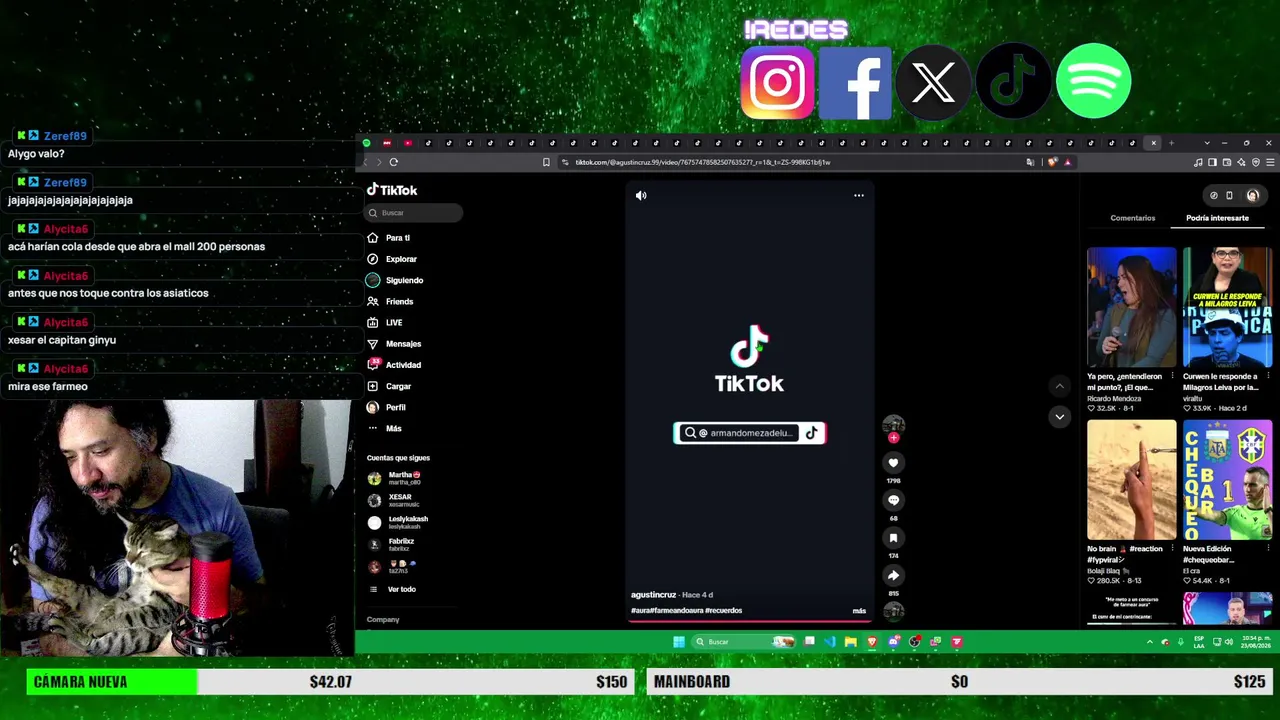The height and width of the screenshot is (720, 1280).
Task: Open the Windows Start menu
Action: [x=679, y=642]
